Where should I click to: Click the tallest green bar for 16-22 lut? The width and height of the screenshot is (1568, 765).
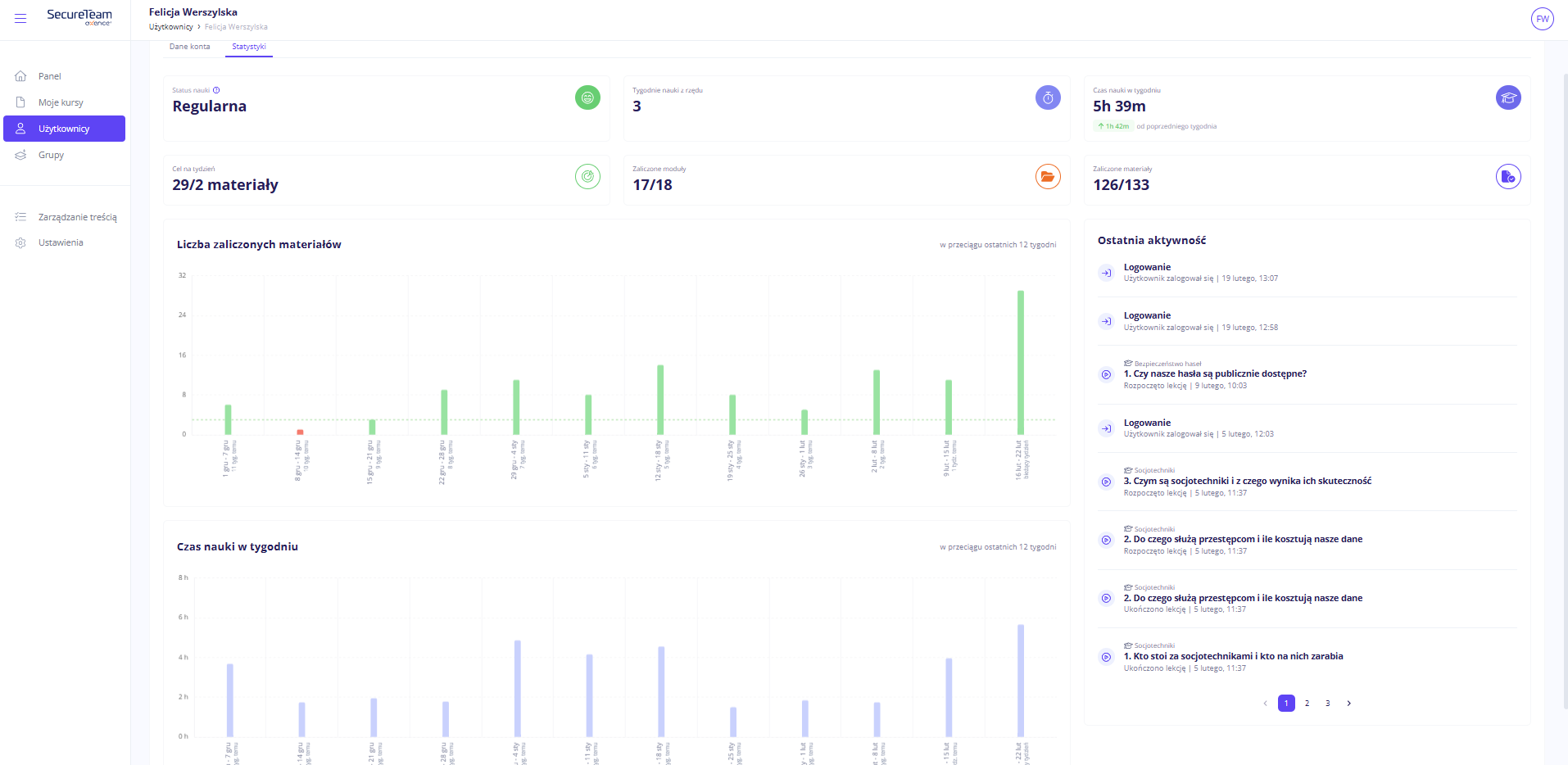tap(1020, 362)
